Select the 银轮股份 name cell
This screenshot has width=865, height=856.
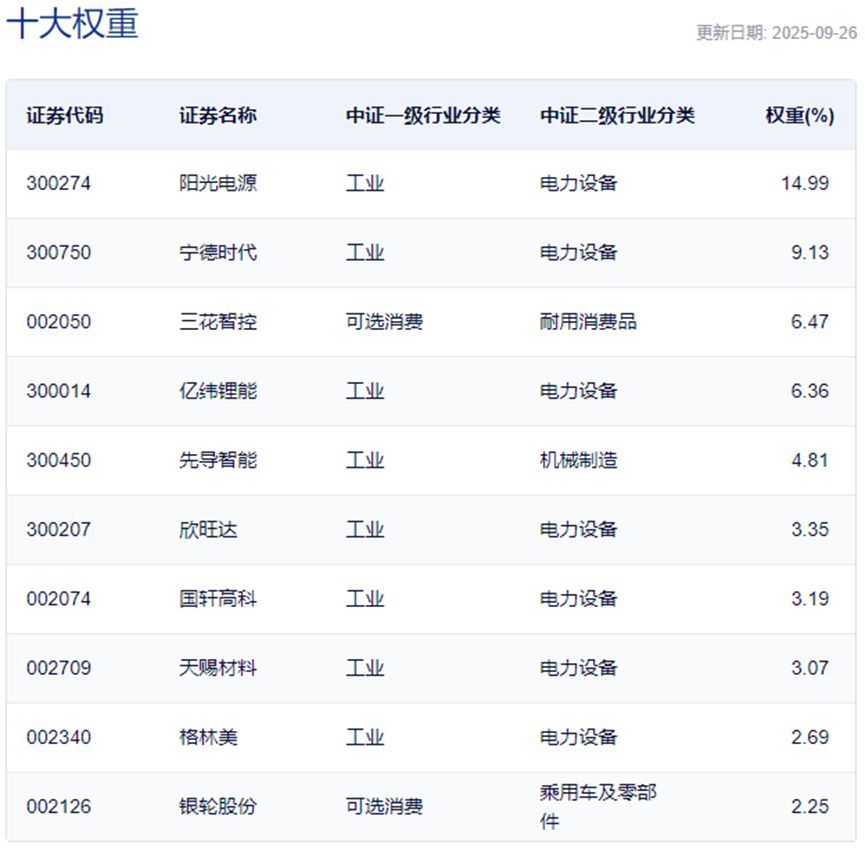click(218, 806)
